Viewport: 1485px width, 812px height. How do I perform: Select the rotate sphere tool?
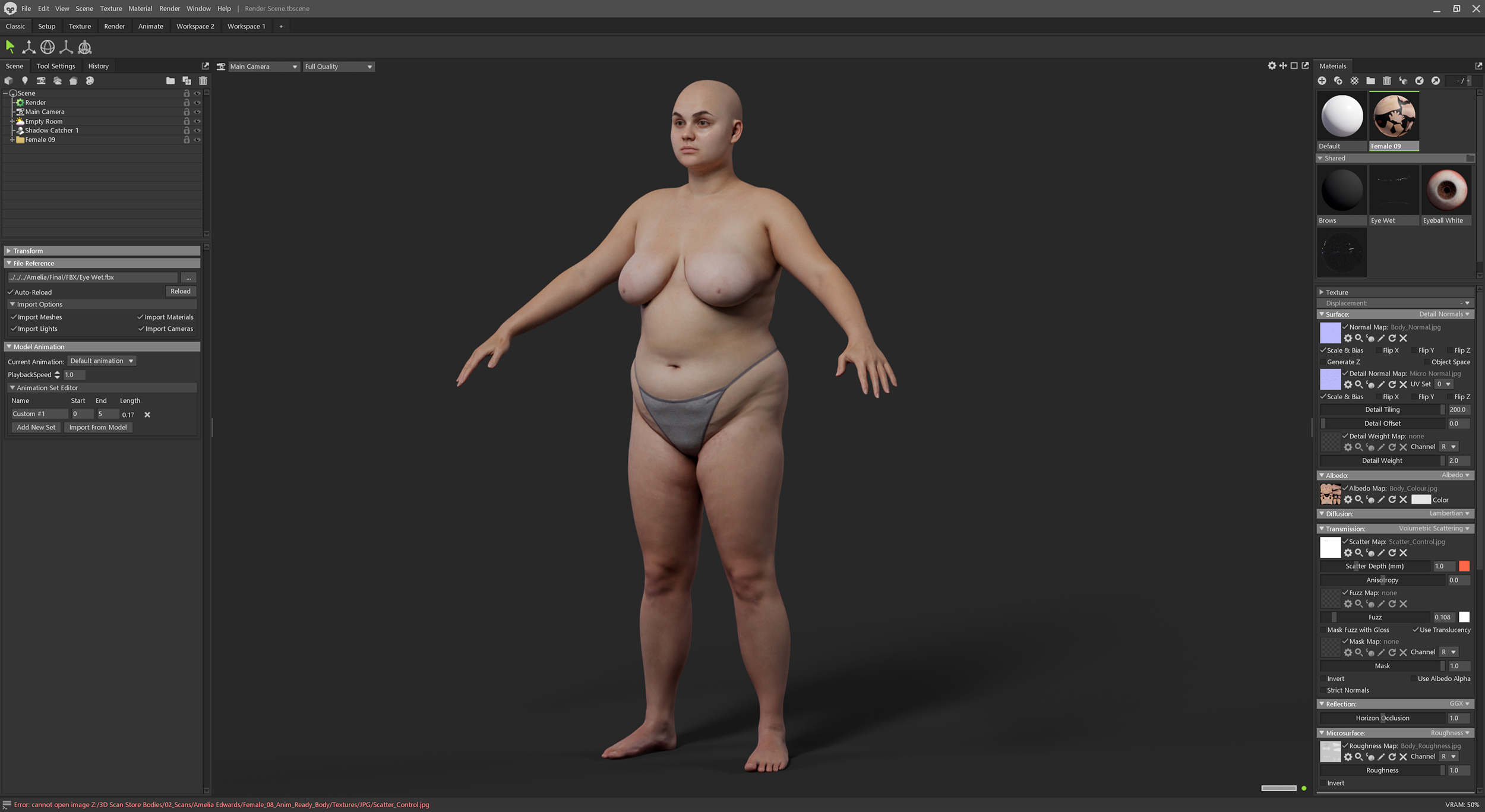pyautogui.click(x=48, y=47)
